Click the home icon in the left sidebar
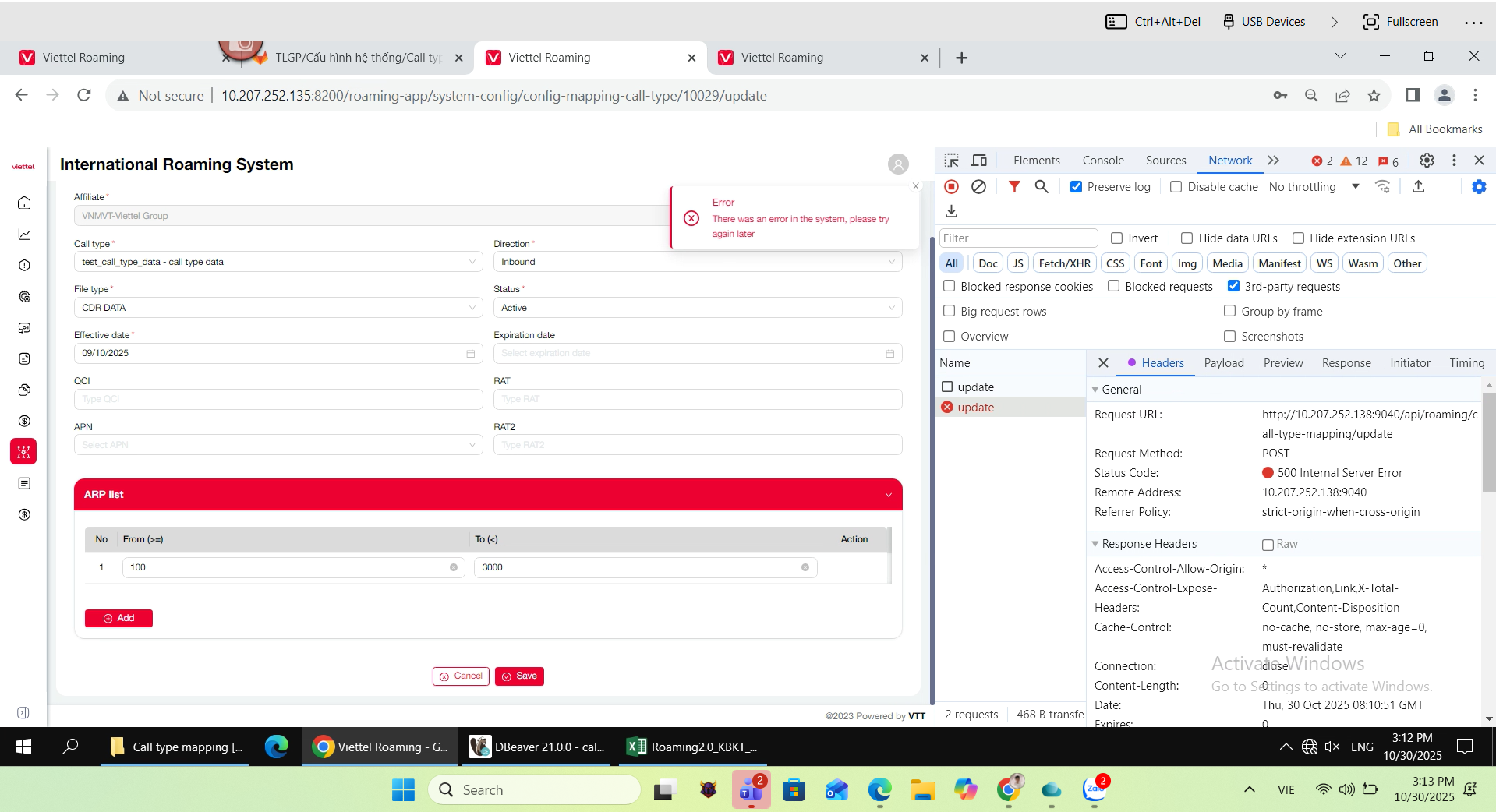 click(x=24, y=203)
